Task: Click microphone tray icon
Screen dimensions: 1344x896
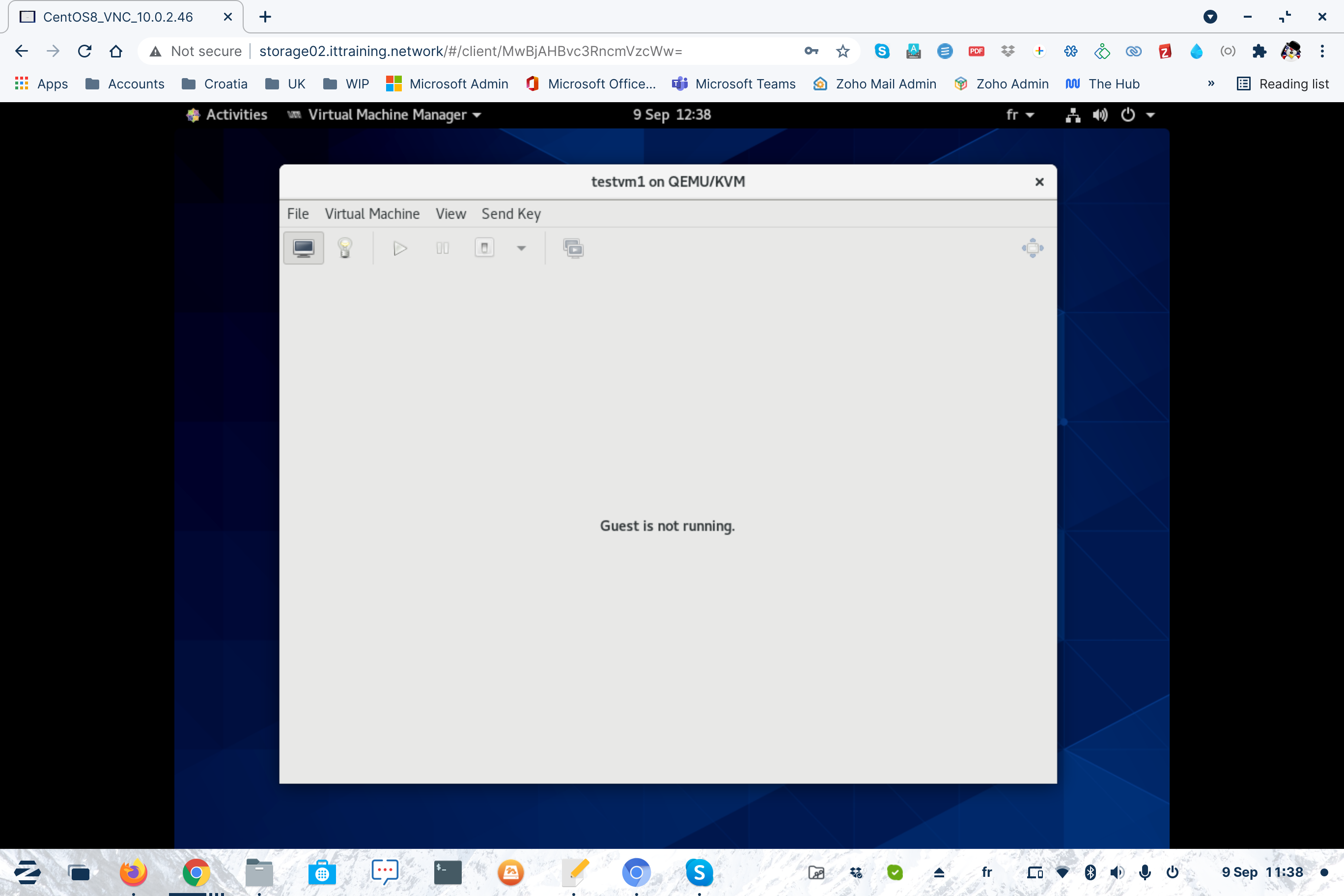Action: 1145,872
